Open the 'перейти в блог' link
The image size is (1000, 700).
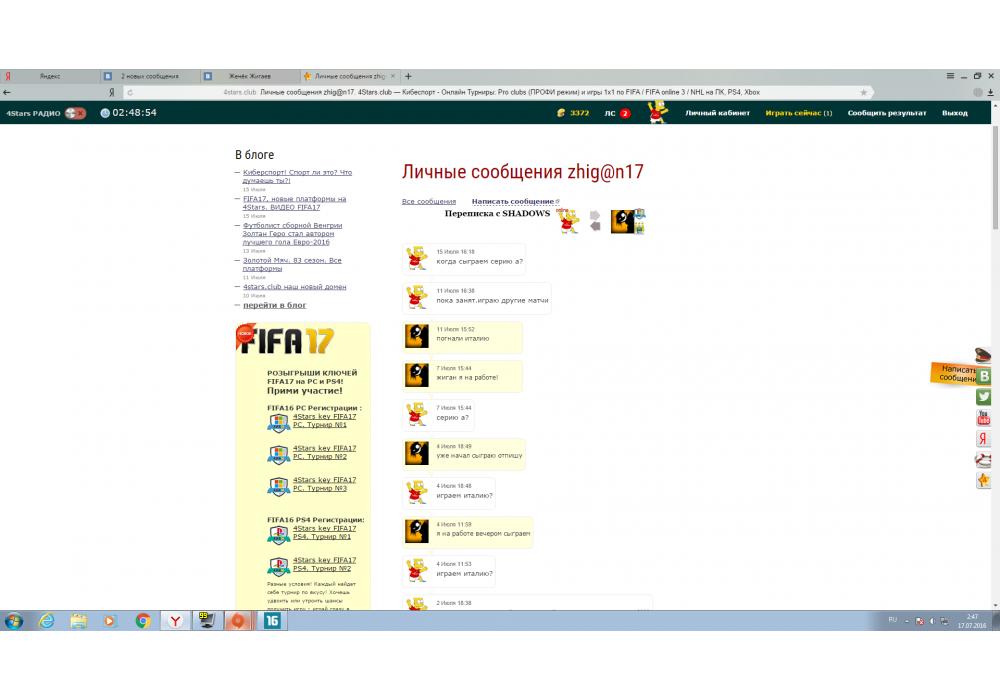(274, 305)
